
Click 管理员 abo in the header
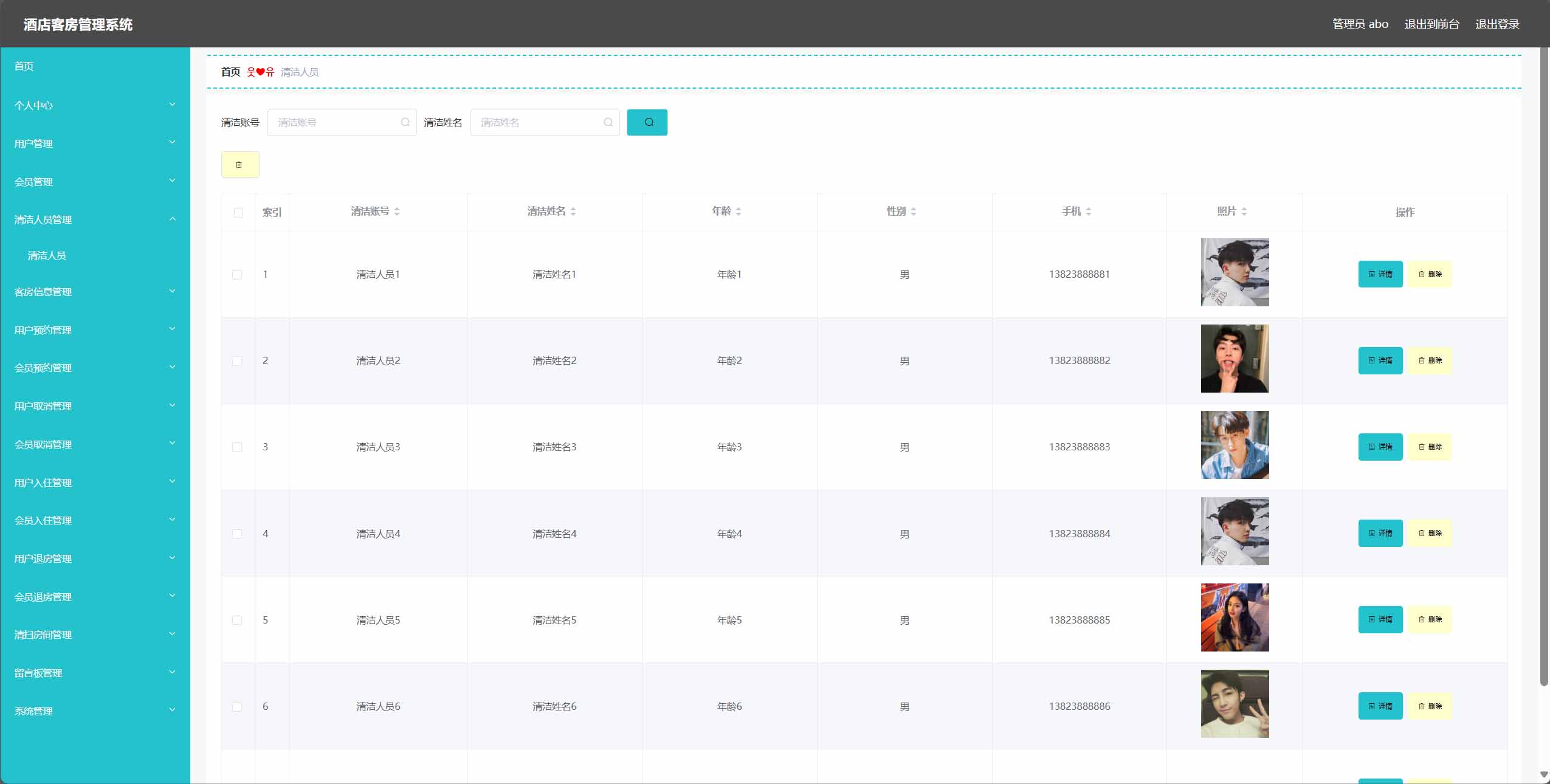point(1360,24)
